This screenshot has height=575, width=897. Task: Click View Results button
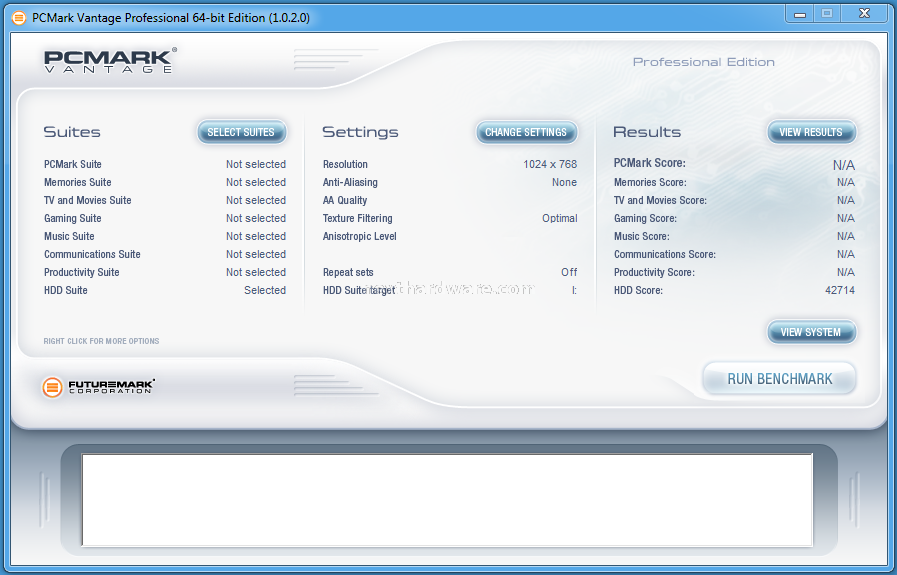pyautogui.click(x=811, y=132)
